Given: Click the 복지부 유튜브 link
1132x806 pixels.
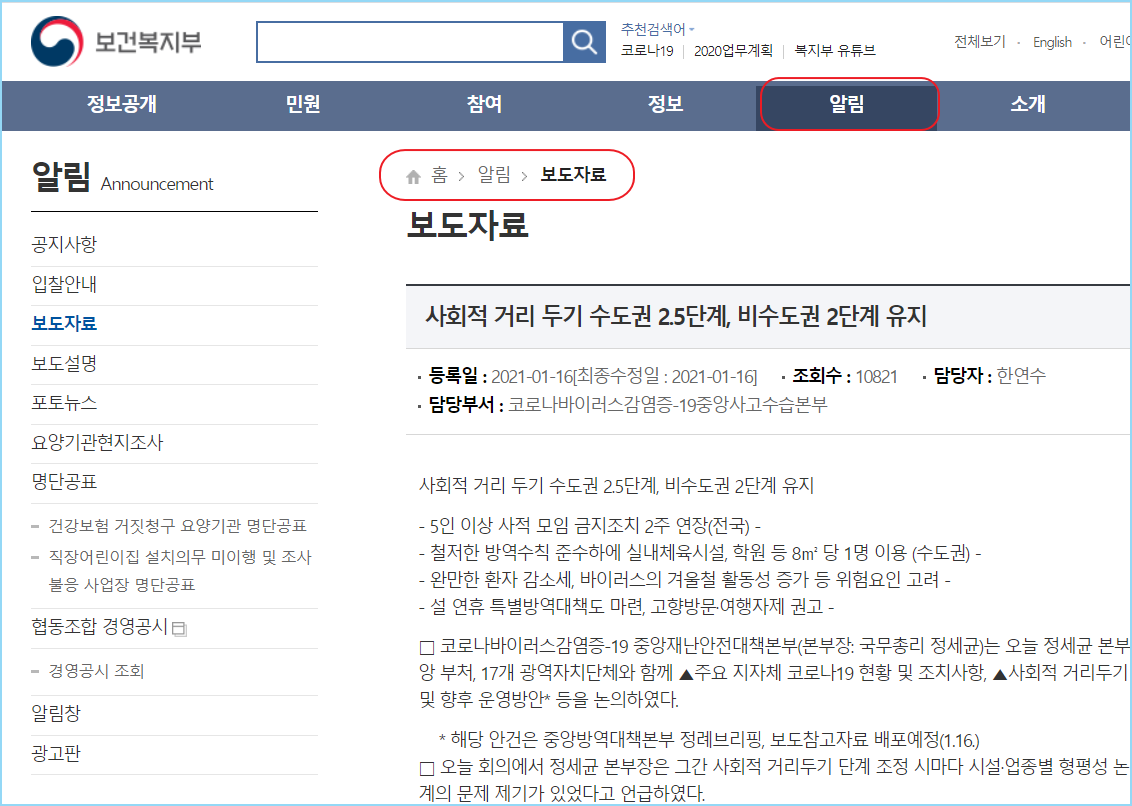Looking at the screenshot, I should (835, 51).
